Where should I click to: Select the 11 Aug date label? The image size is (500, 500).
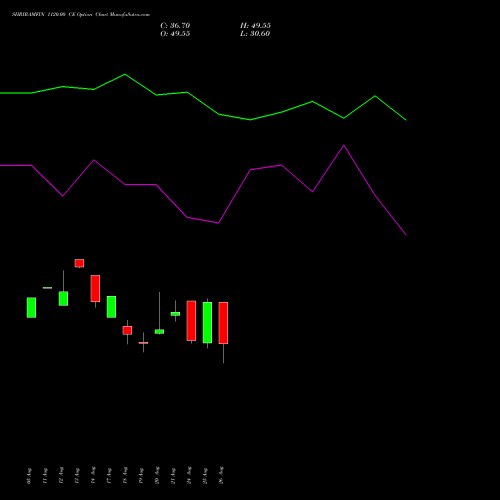45,476
